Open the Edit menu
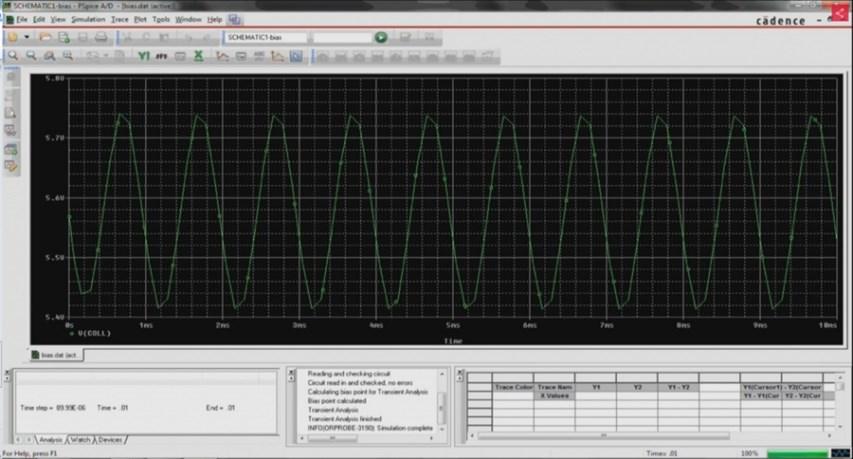This screenshot has height=459, width=853. (x=39, y=20)
